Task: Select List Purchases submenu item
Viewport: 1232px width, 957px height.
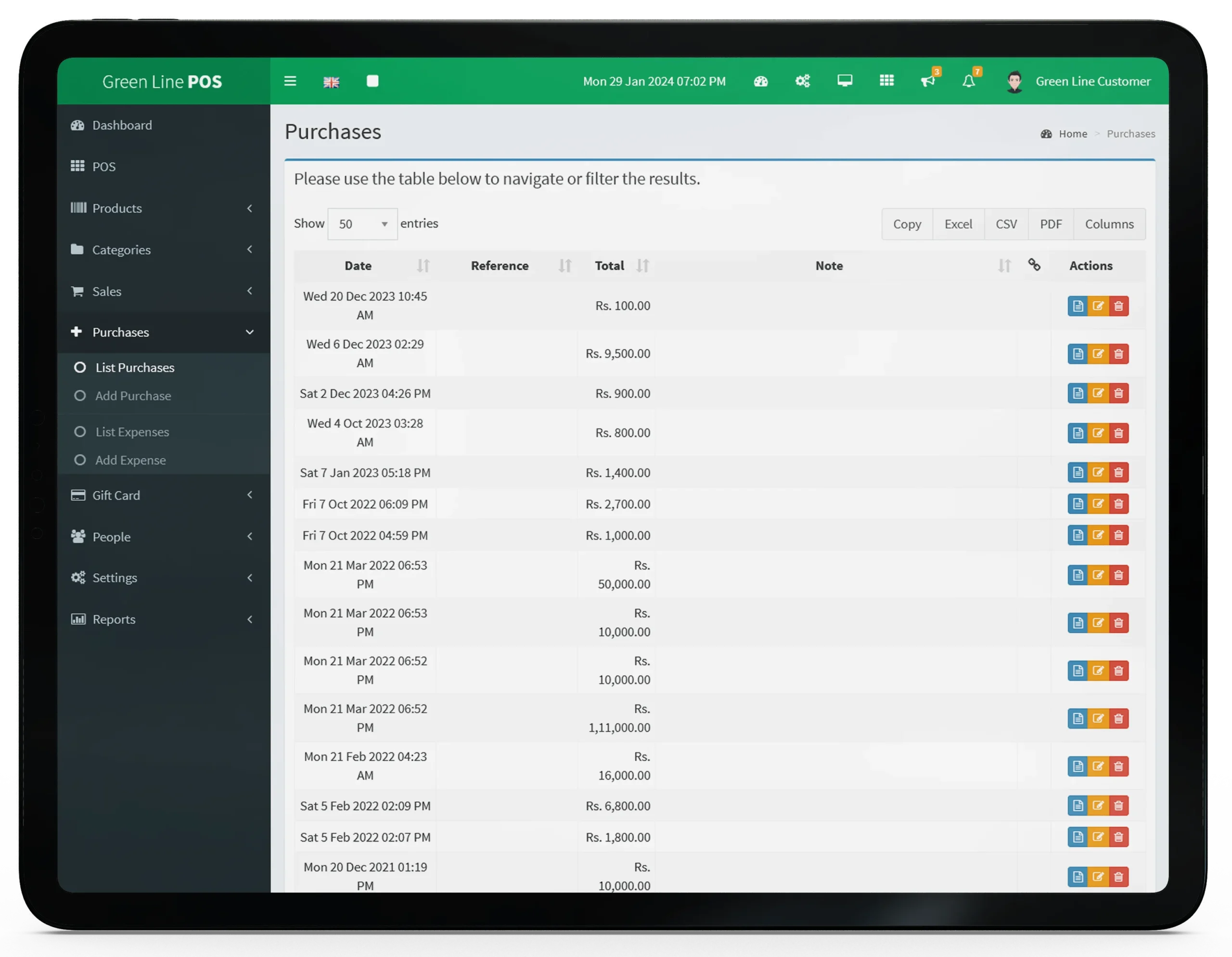Action: pyautogui.click(x=135, y=368)
